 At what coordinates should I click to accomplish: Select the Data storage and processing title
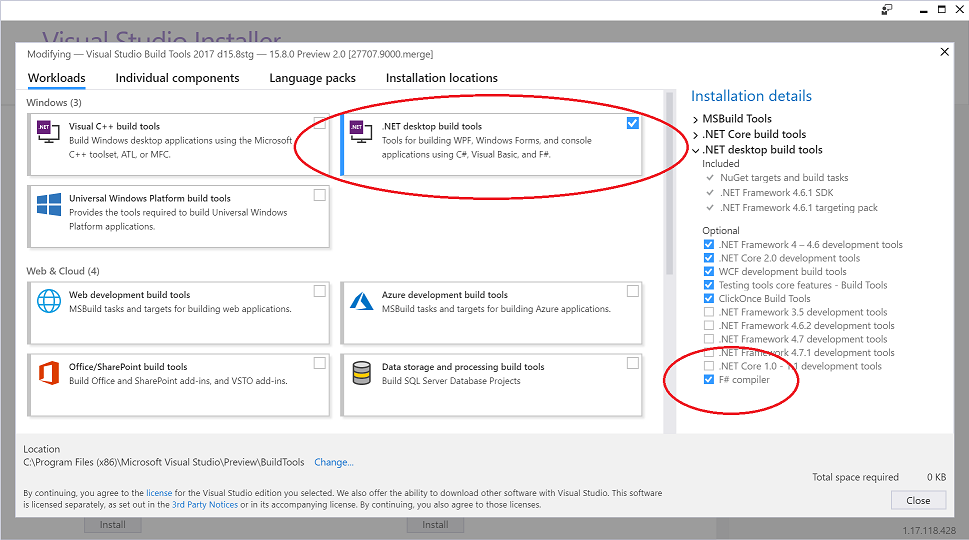[463, 367]
